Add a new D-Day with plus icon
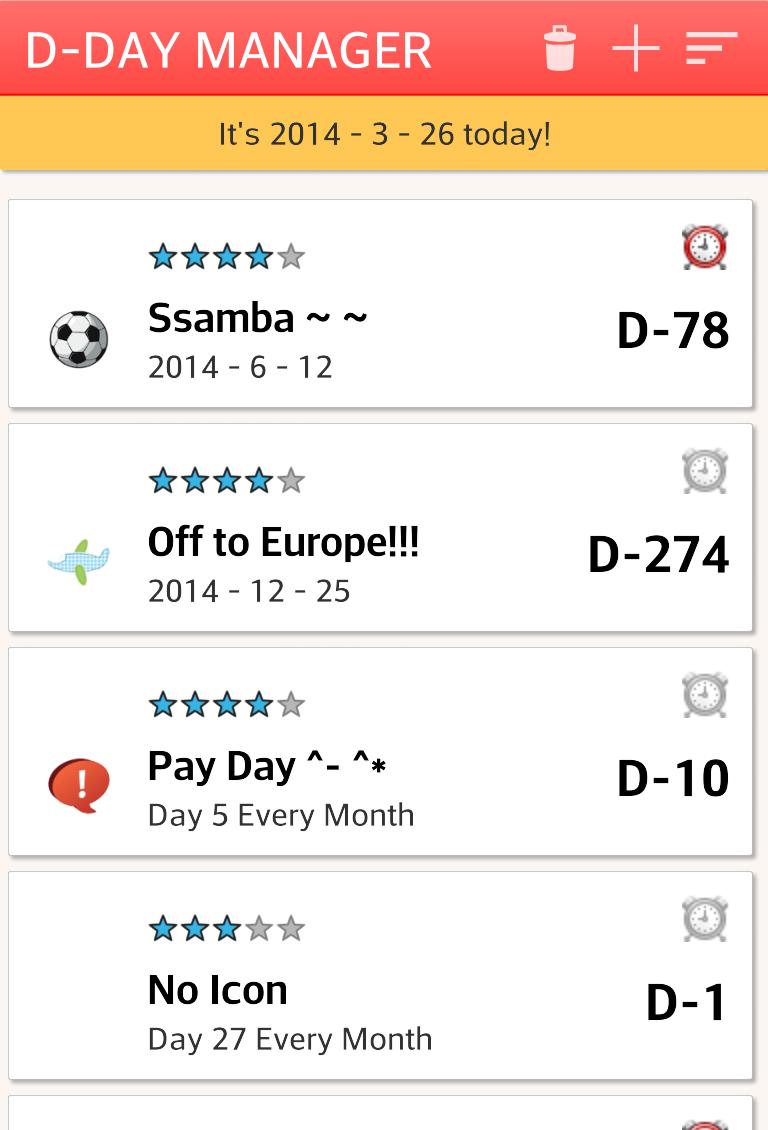Viewport: 768px width, 1130px height. point(635,48)
